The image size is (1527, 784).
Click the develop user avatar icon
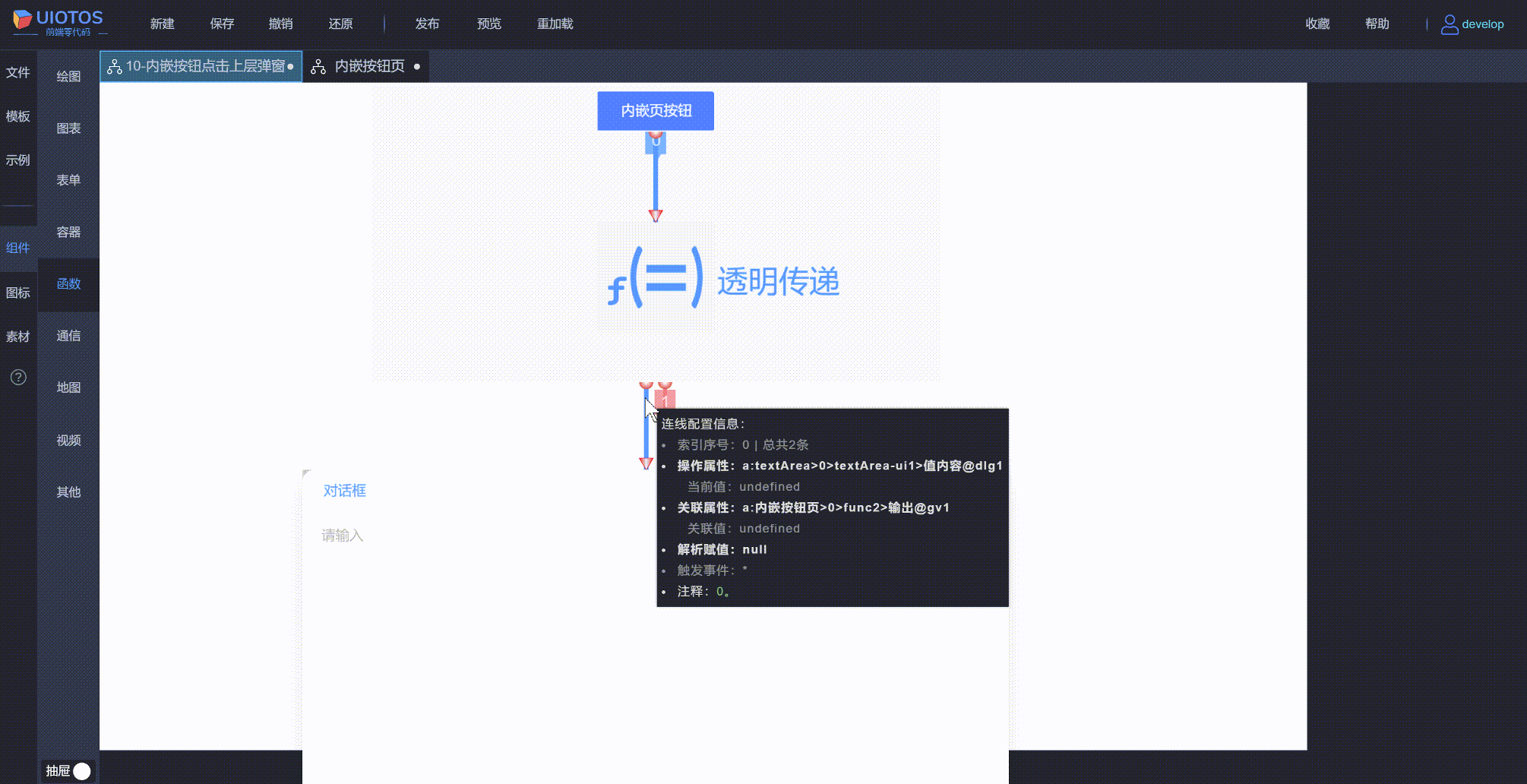tap(1448, 24)
